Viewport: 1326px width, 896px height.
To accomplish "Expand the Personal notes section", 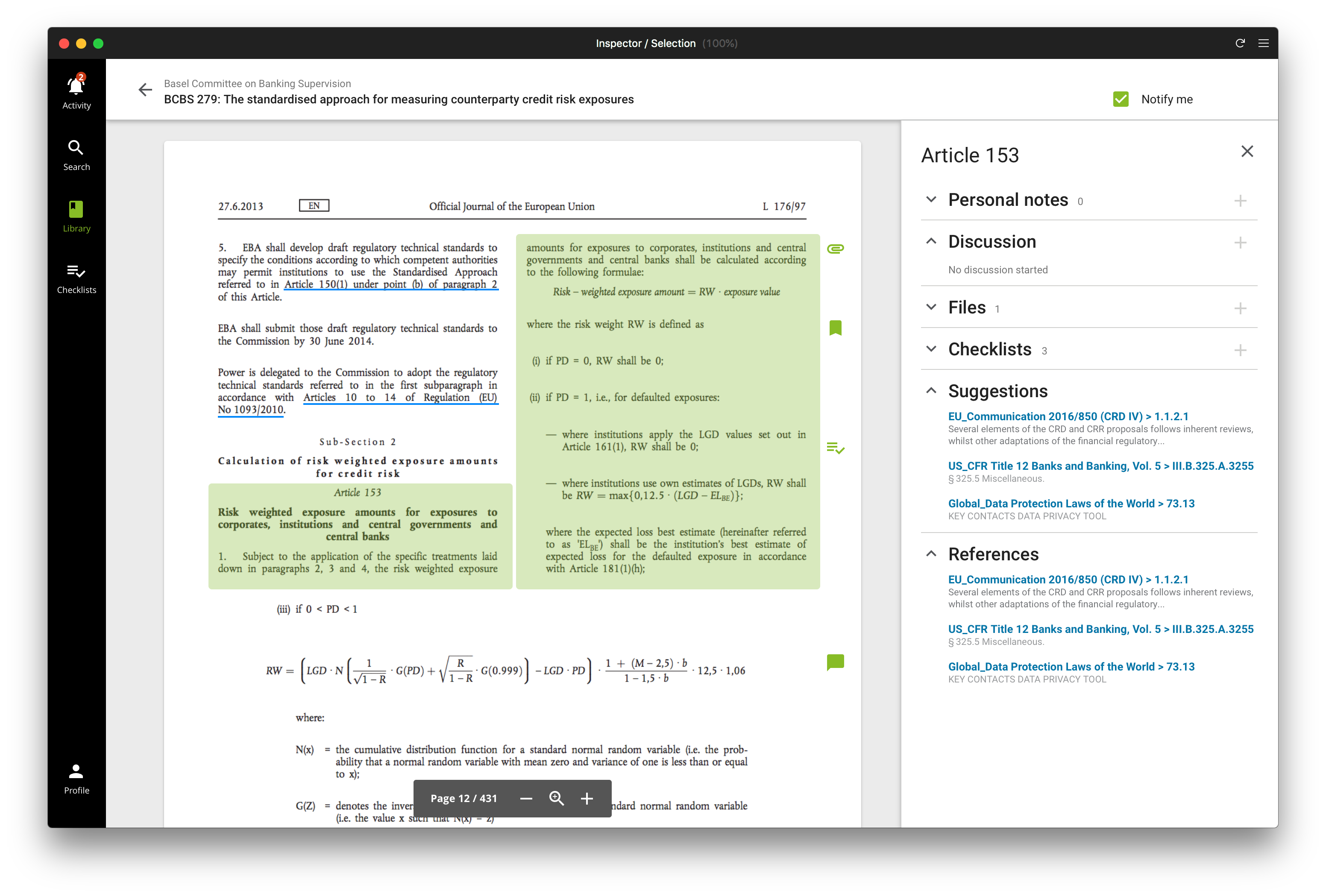I will click(x=931, y=199).
